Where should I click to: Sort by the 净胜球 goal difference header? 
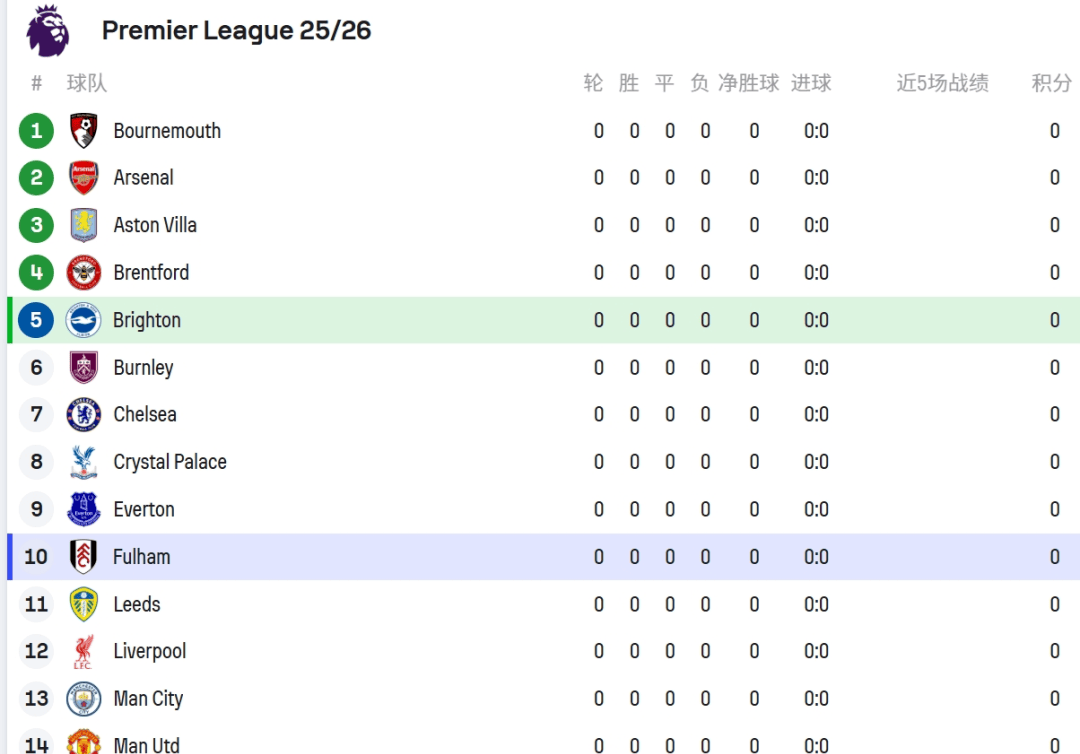pyautogui.click(x=748, y=83)
